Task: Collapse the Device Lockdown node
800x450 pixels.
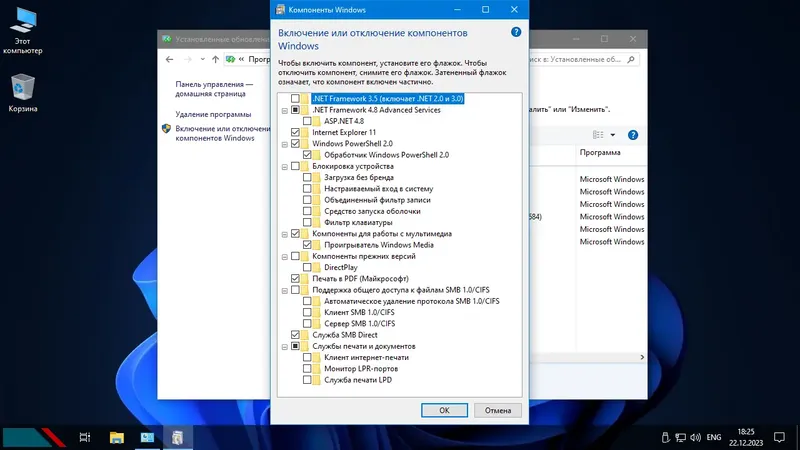Action: [x=285, y=167]
